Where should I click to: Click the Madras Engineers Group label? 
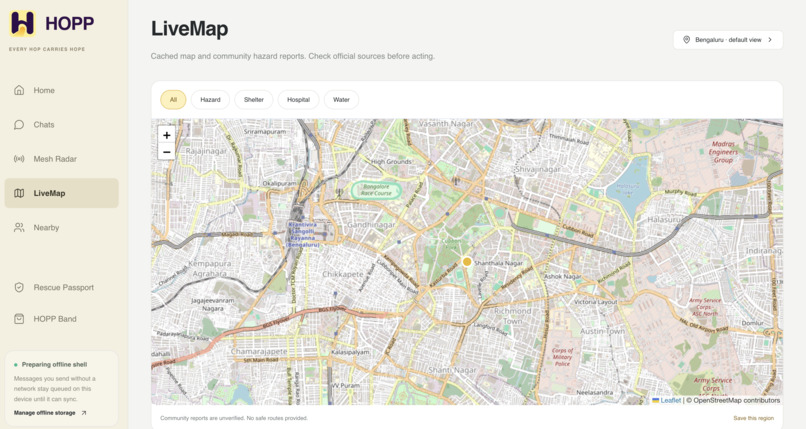[x=723, y=152]
